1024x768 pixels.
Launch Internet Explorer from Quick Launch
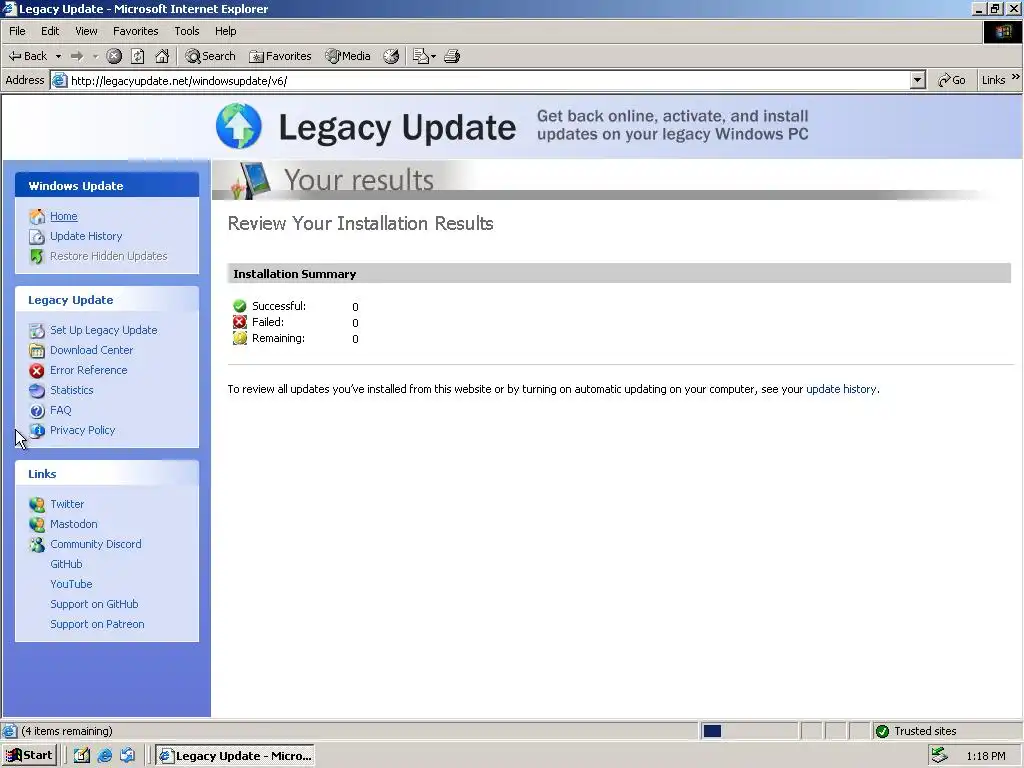click(104, 756)
